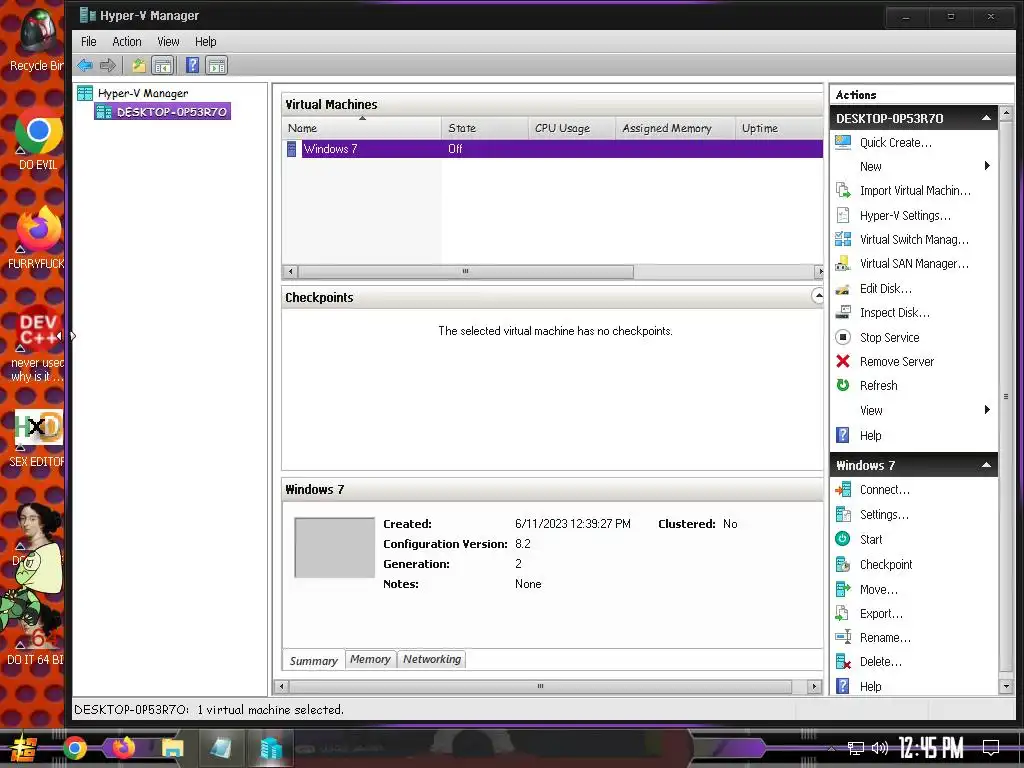1024x768 pixels.
Task: Click the Forward arrow in the toolbar
Action: pyautogui.click(x=108, y=65)
